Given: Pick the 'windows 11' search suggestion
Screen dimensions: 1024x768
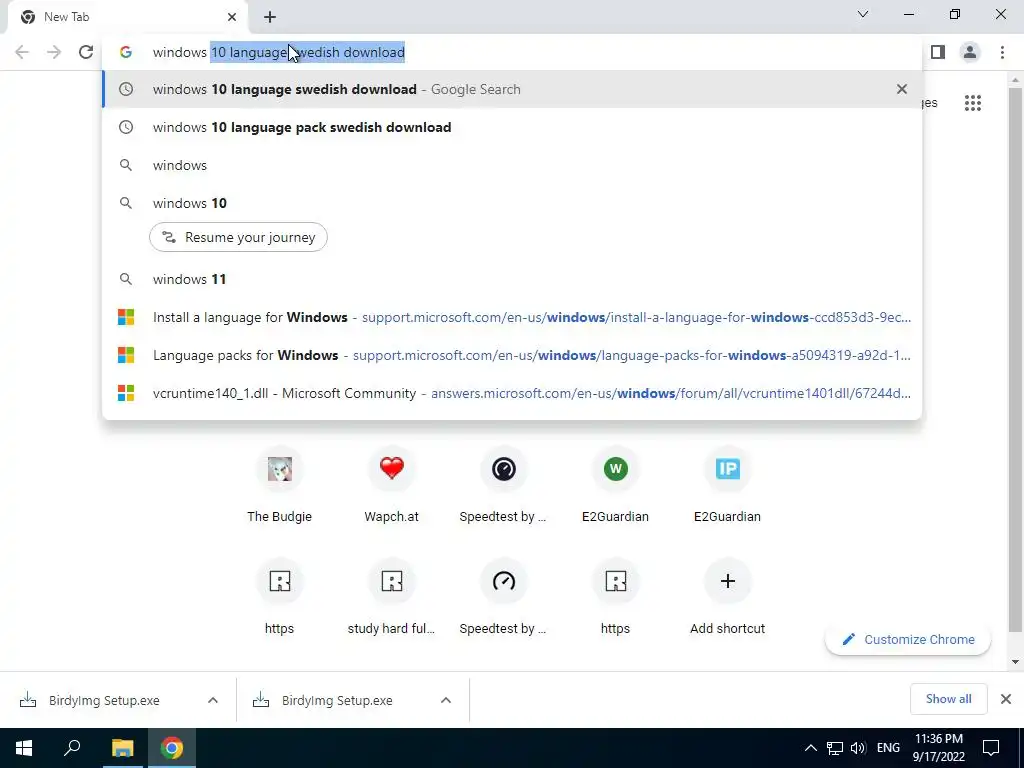Looking at the screenshot, I should click(x=512, y=280).
